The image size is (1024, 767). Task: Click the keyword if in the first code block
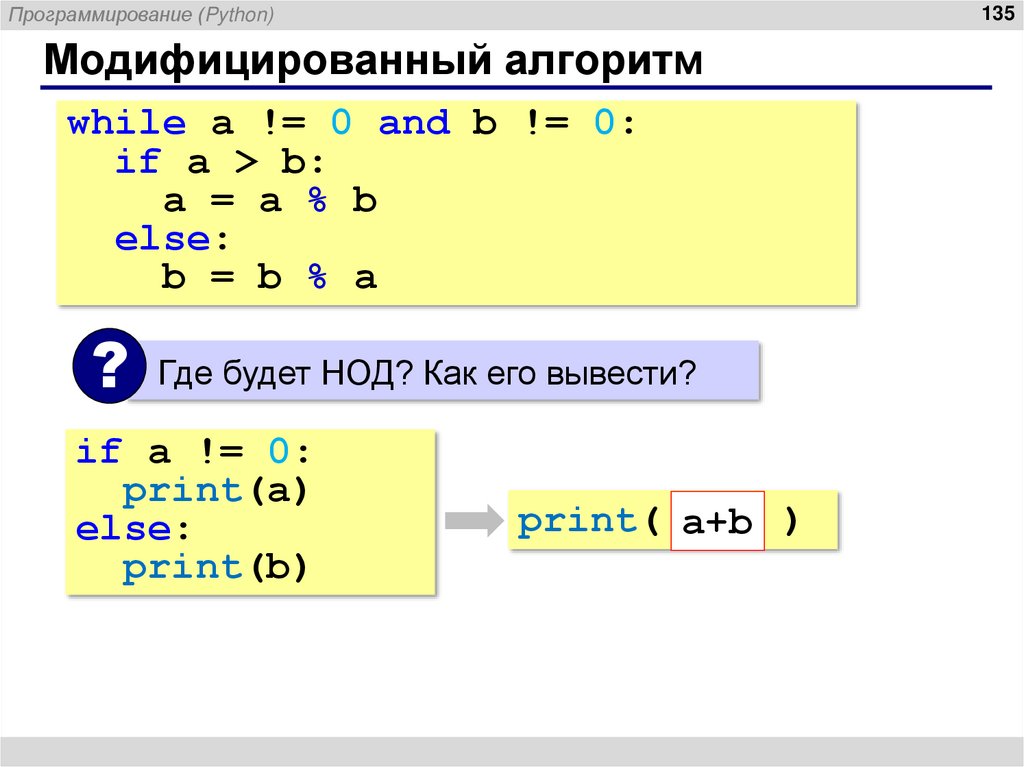click(x=136, y=160)
